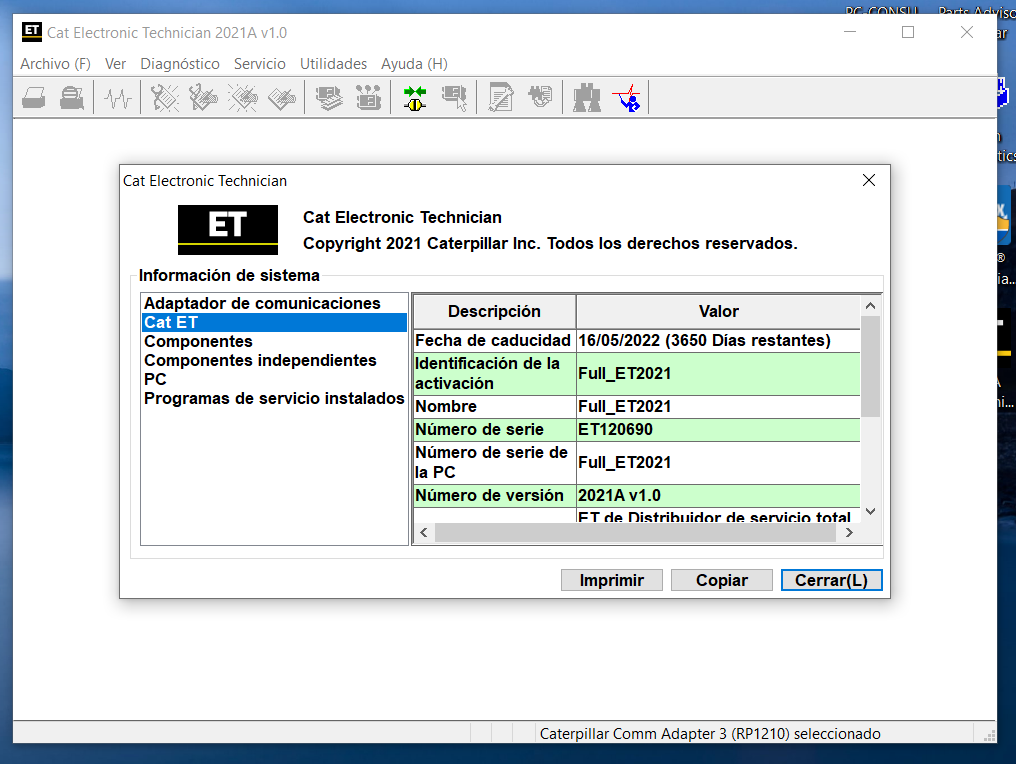Click the ECM selector icon with cursor
The image size is (1016, 764).
454,98
